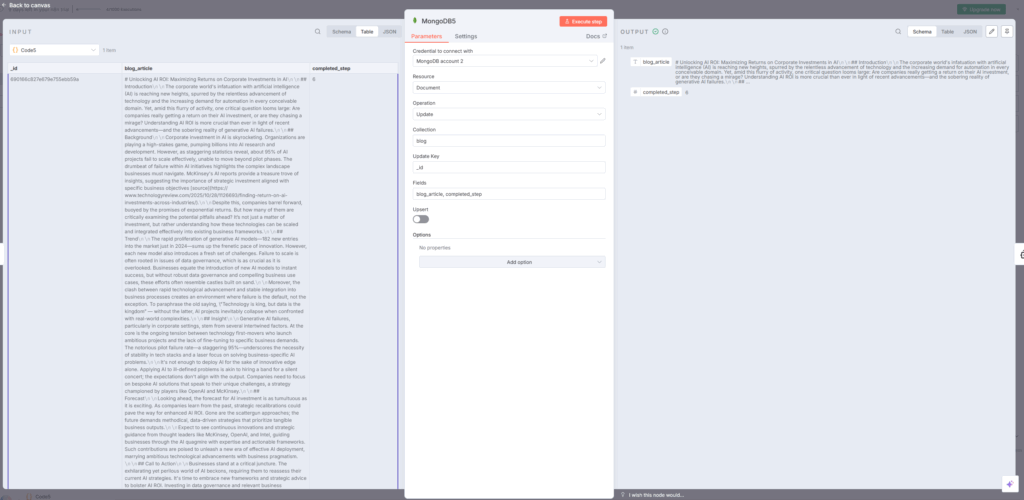Edit the MongoDB credential with pencil icon
The width and height of the screenshot is (1024, 500).
tap(602, 61)
